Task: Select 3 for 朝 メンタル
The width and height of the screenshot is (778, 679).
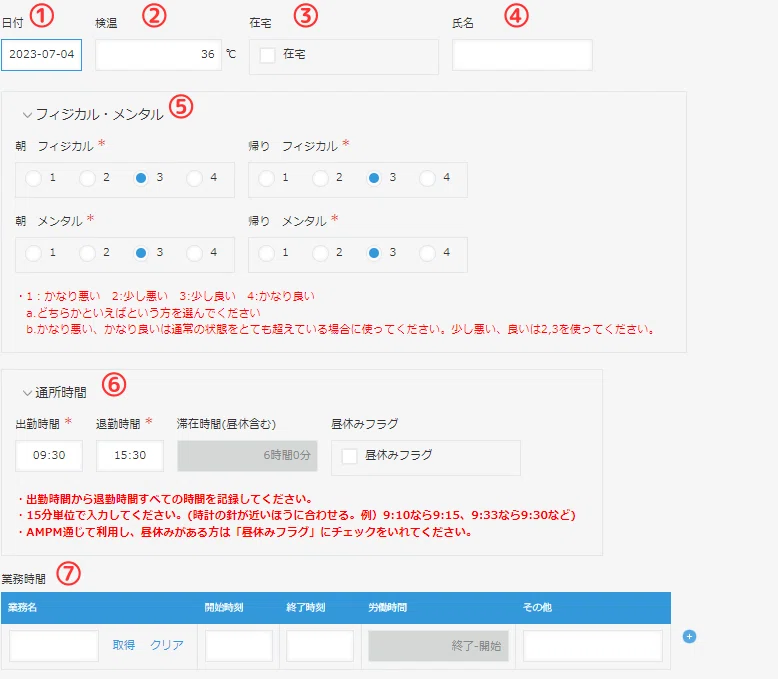Action: pyautogui.click(x=141, y=253)
